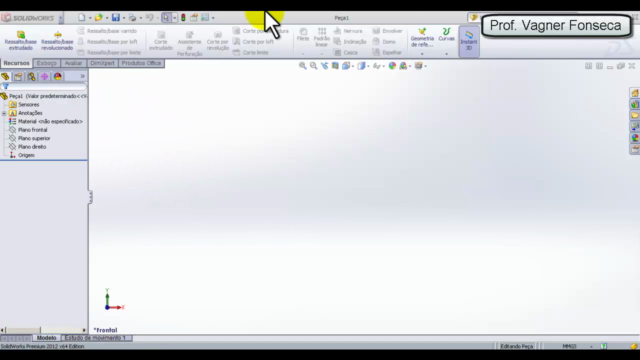
Task: Click Padrão linear tool
Action: [322, 38]
